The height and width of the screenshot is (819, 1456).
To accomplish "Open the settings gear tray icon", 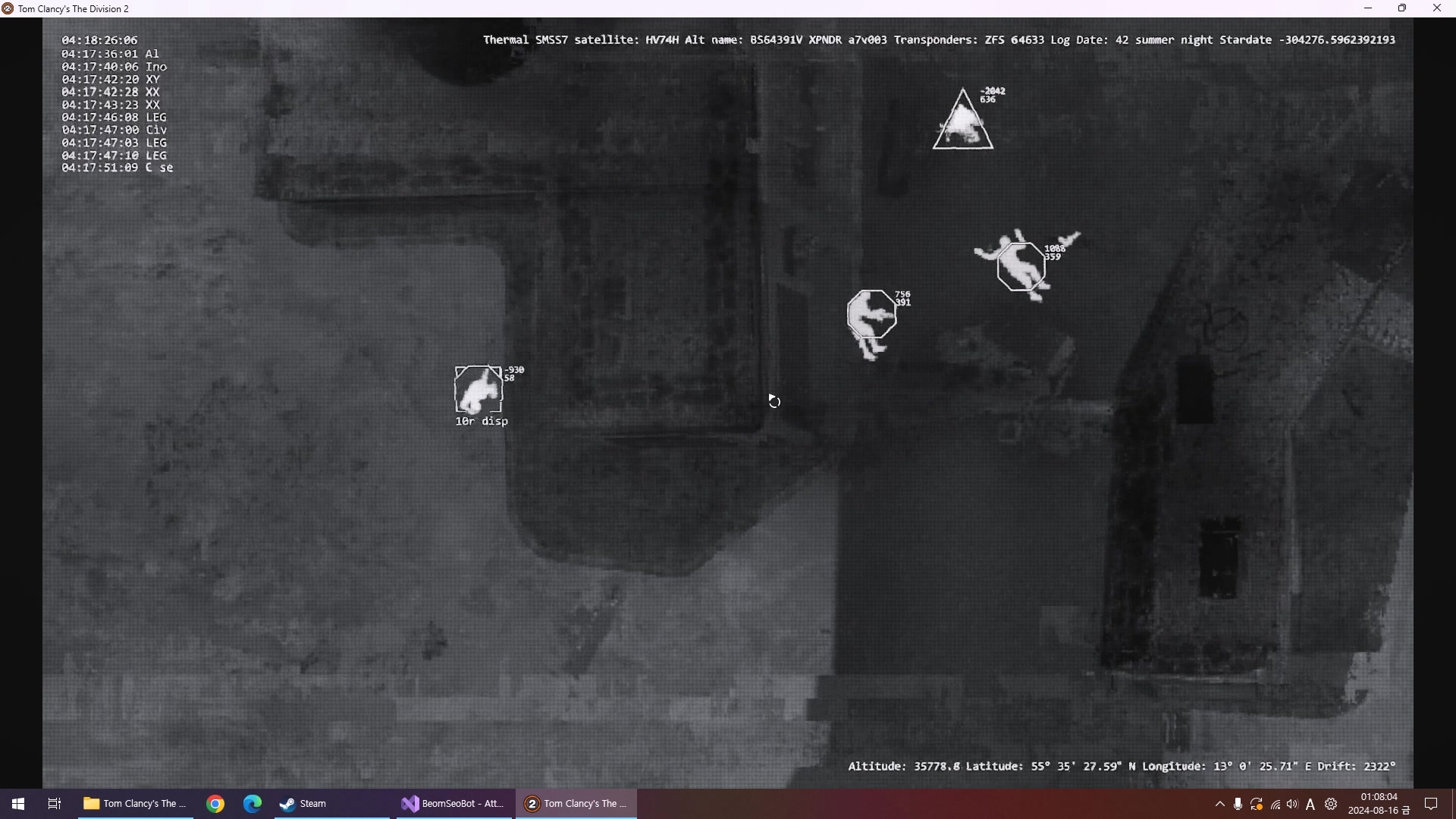I will tap(1331, 805).
